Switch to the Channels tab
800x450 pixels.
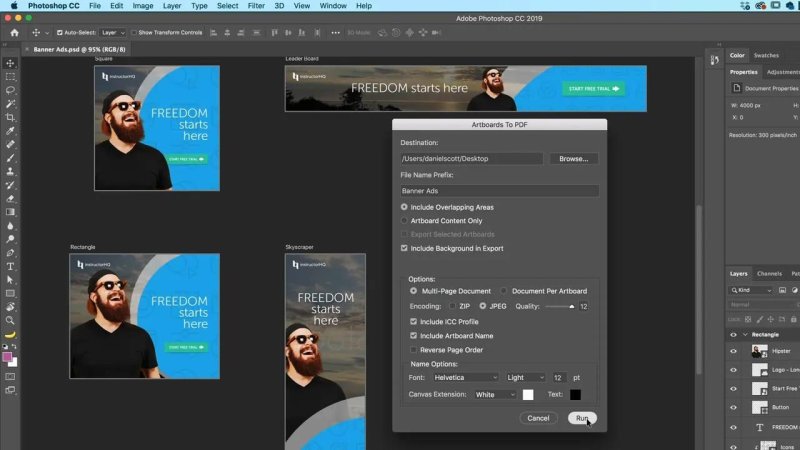[769, 273]
